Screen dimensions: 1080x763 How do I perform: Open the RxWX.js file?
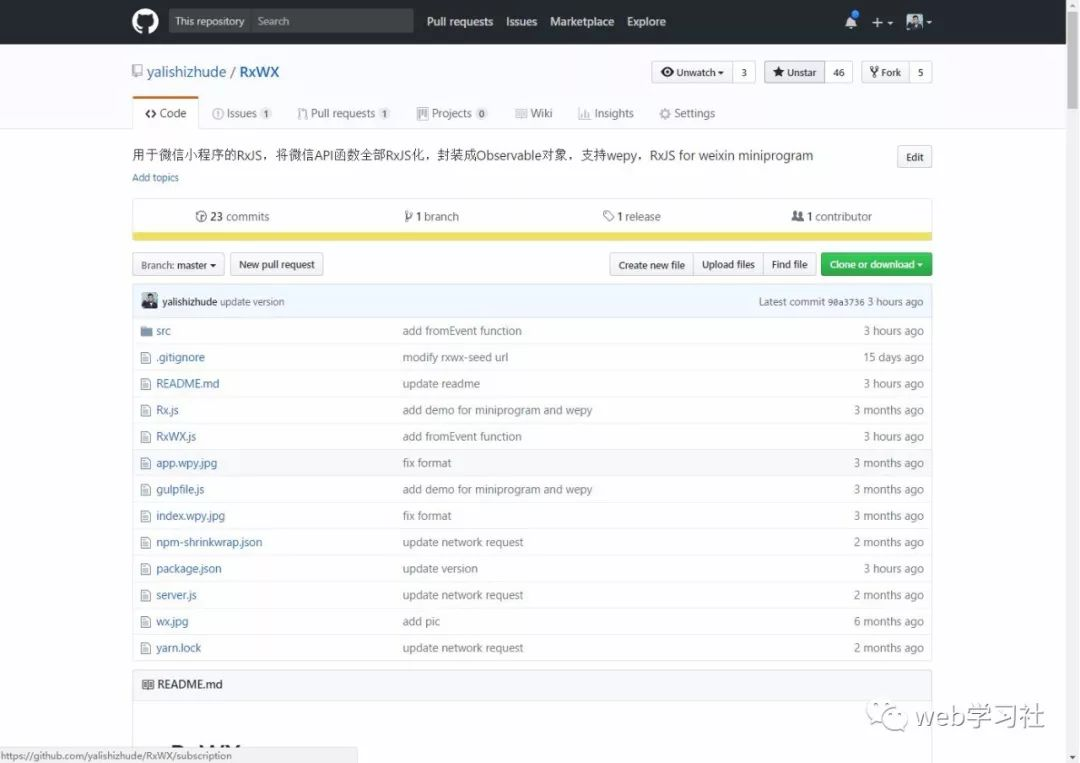(176, 437)
